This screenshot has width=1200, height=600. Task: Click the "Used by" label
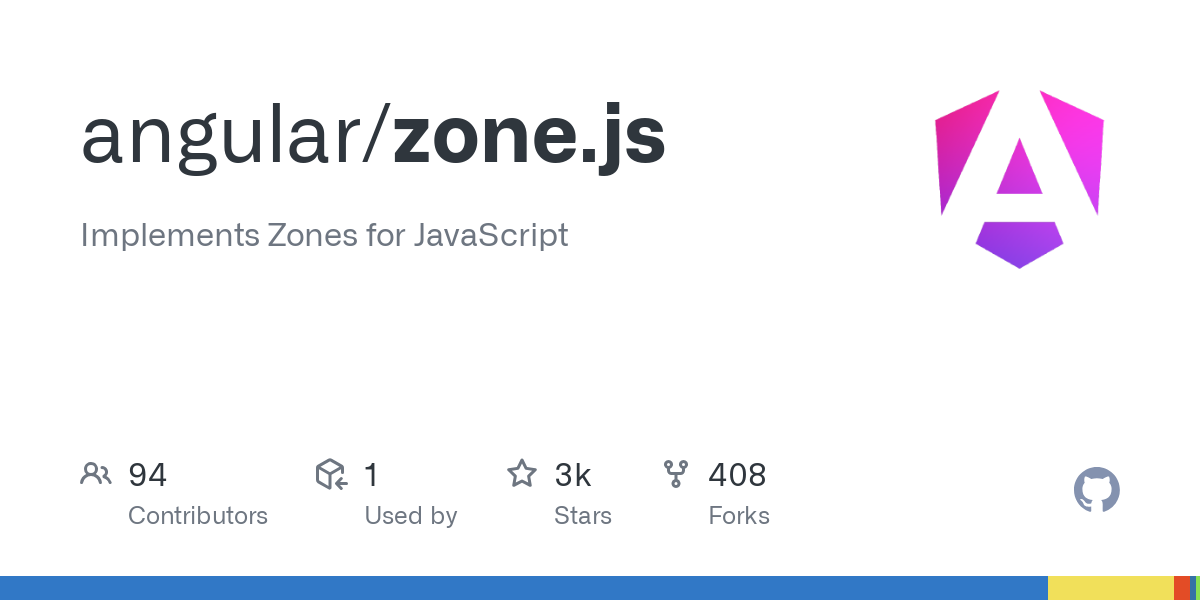411,516
